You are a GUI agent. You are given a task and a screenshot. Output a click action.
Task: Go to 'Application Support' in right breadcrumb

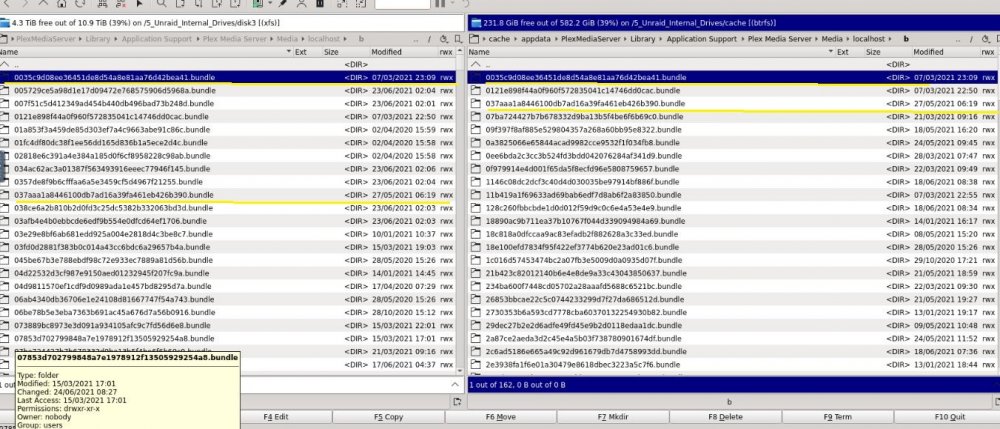click(702, 39)
